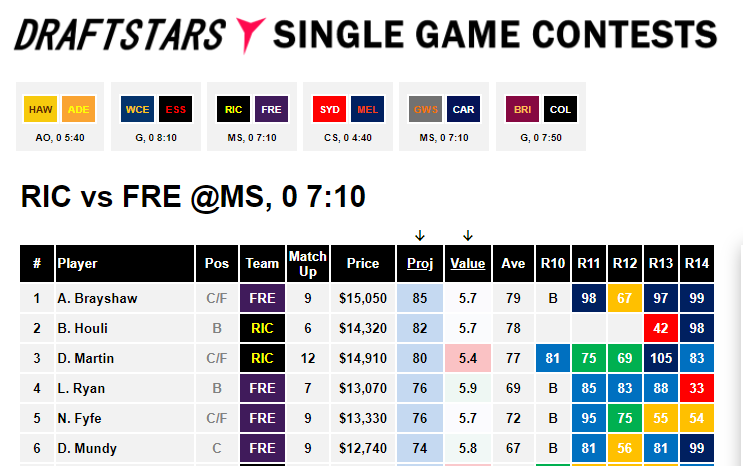The width and height of the screenshot is (743, 466).
Task: Click L. Ryan's red R14 score of 33
Action: (x=697, y=388)
